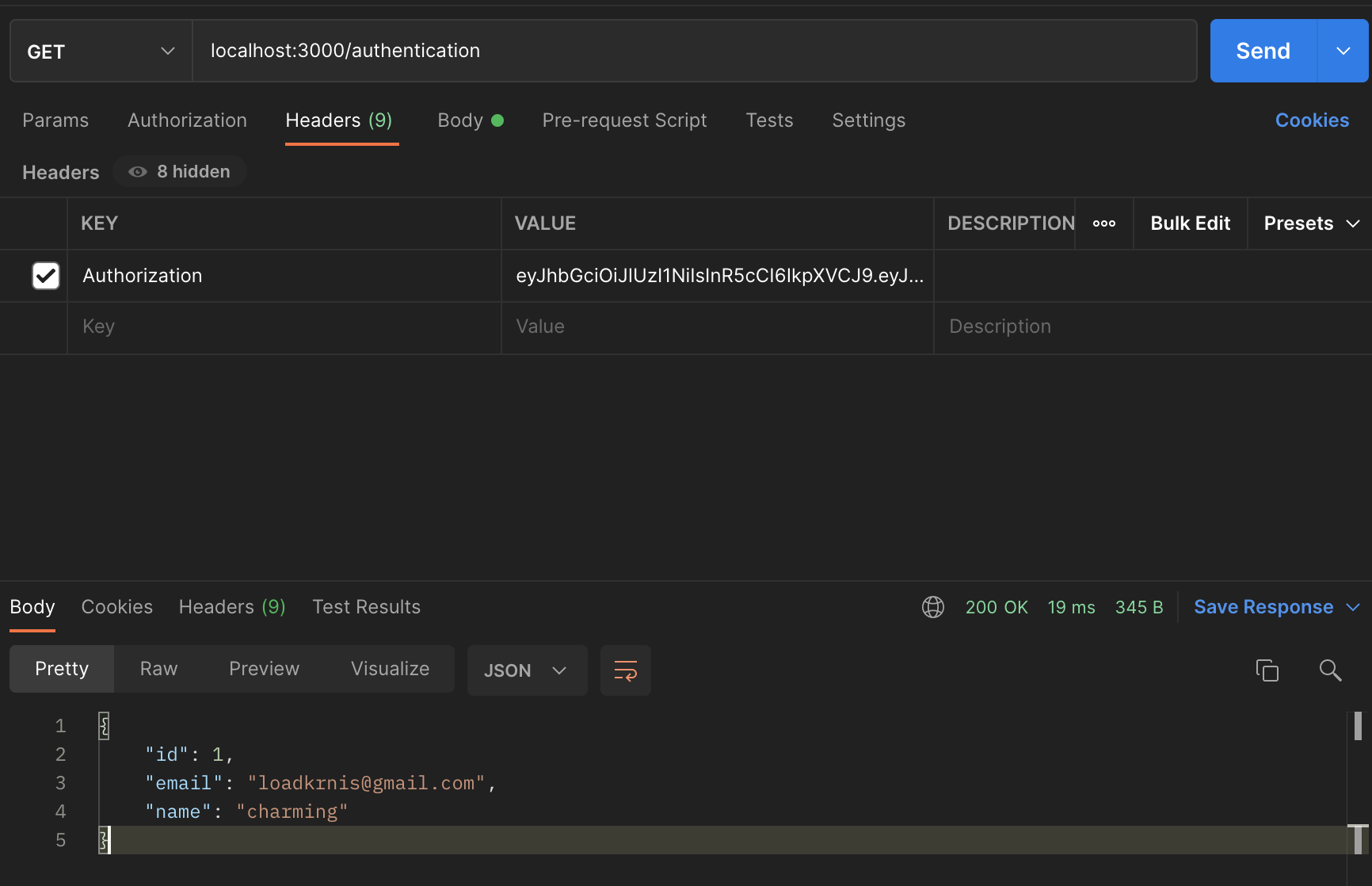Image resolution: width=1372 pixels, height=886 pixels.
Task: Open the Send options dropdown arrow
Action: pos(1343,51)
